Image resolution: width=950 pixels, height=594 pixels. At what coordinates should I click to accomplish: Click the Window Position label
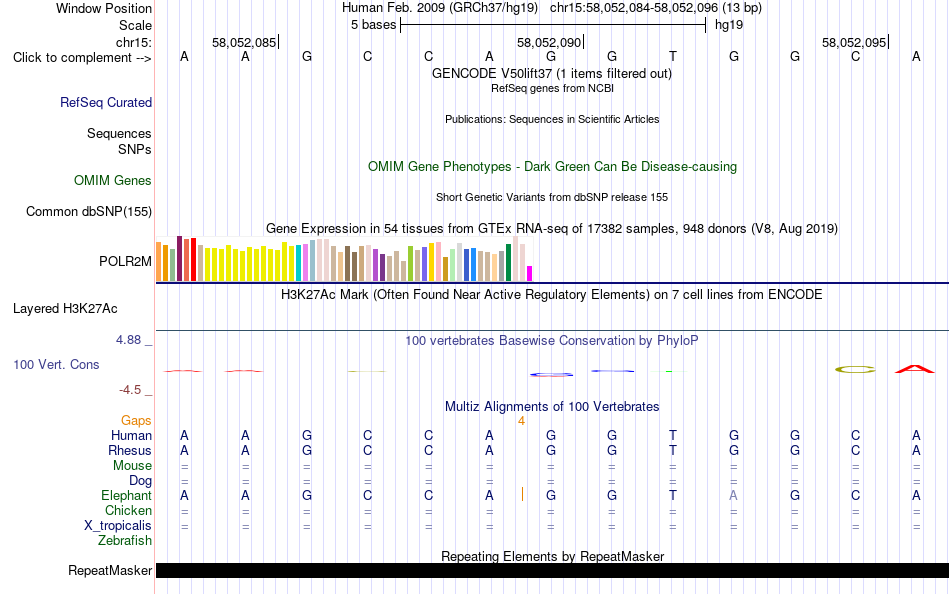point(104,8)
